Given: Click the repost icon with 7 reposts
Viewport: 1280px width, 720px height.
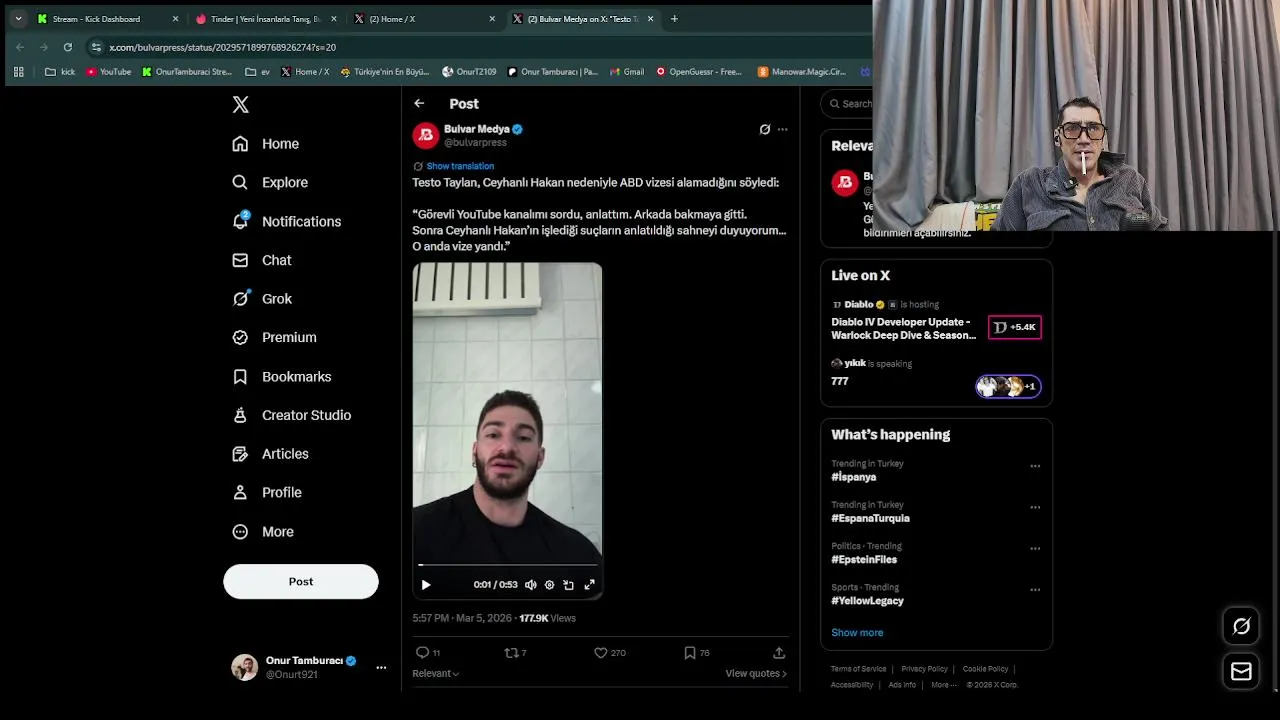Looking at the screenshot, I should [515, 653].
